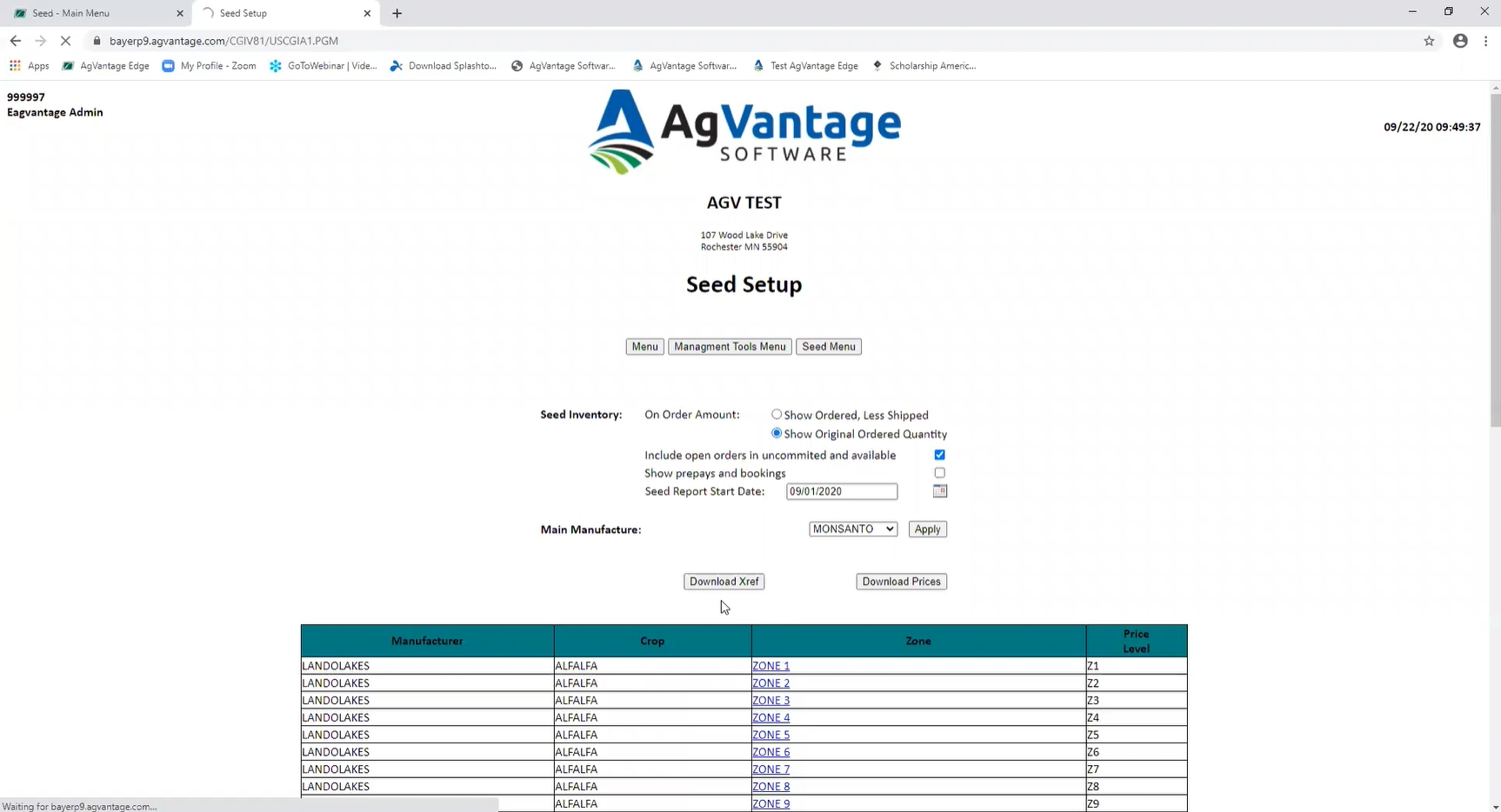This screenshot has height=812, width=1501.
Task: Click the scrollbar down arrow
Action: tap(1495, 807)
